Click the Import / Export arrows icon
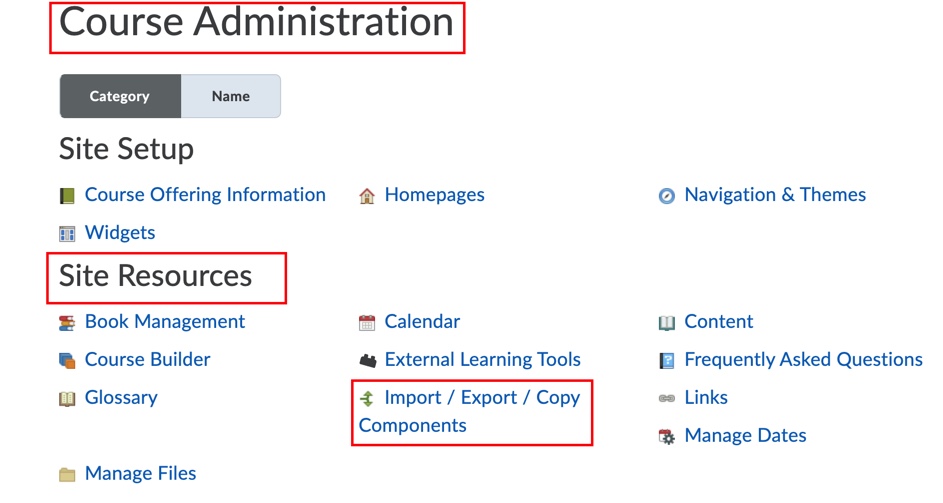 (367, 398)
